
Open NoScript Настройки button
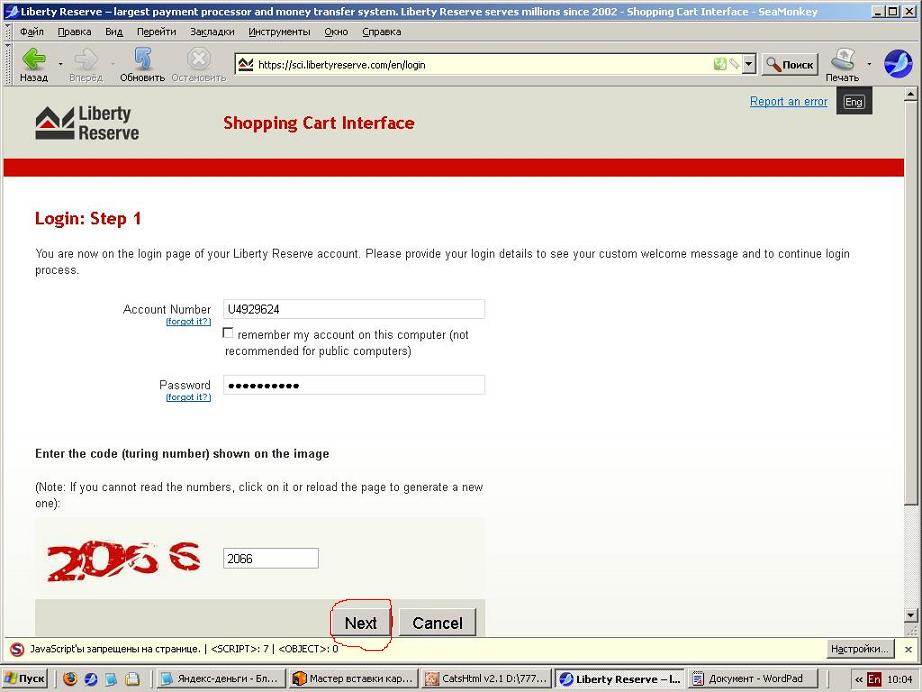[x=859, y=649]
